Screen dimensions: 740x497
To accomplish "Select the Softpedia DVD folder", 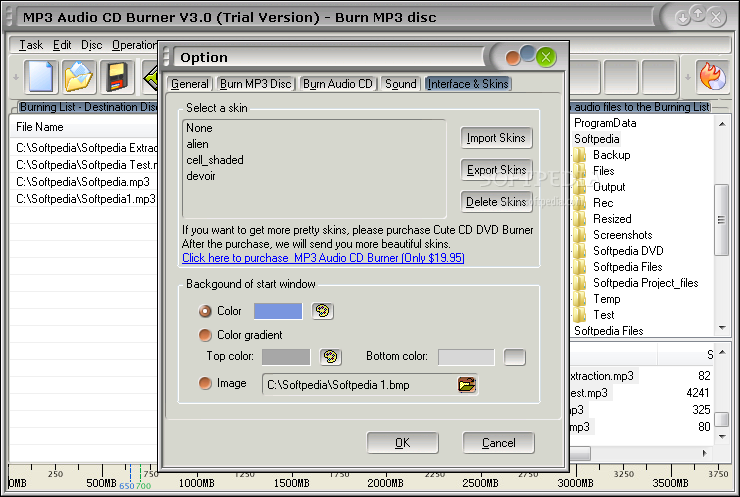I will pos(628,251).
